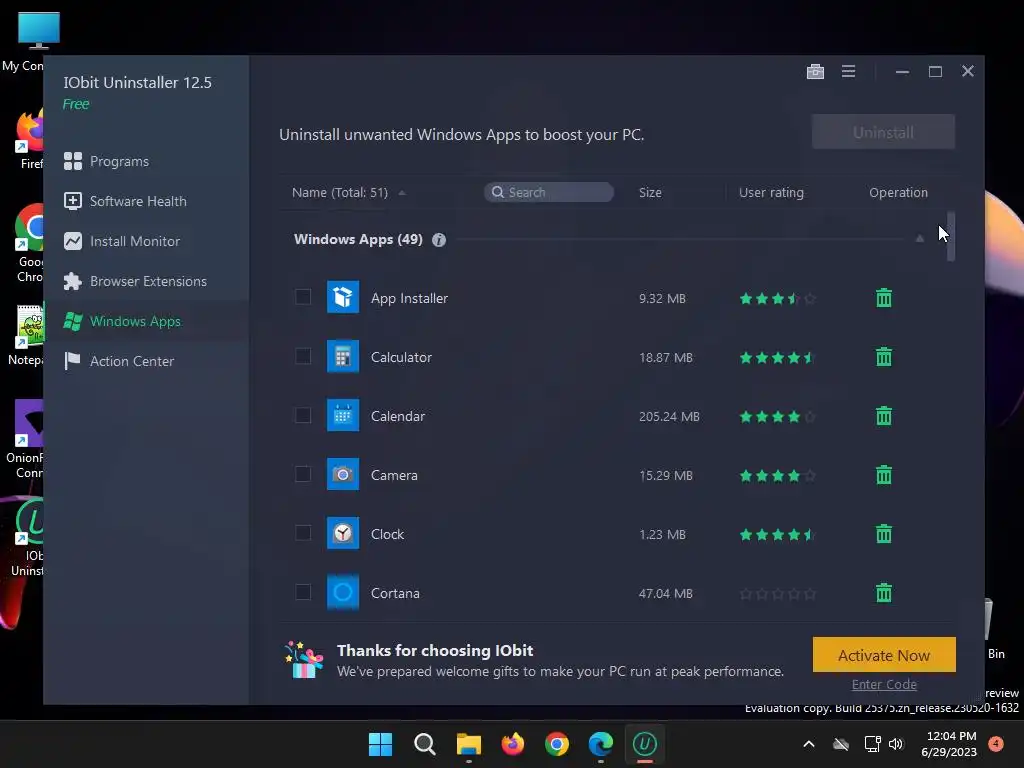Click the app list vertical scrollbar
The width and height of the screenshot is (1024, 768).
[x=951, y=236]
